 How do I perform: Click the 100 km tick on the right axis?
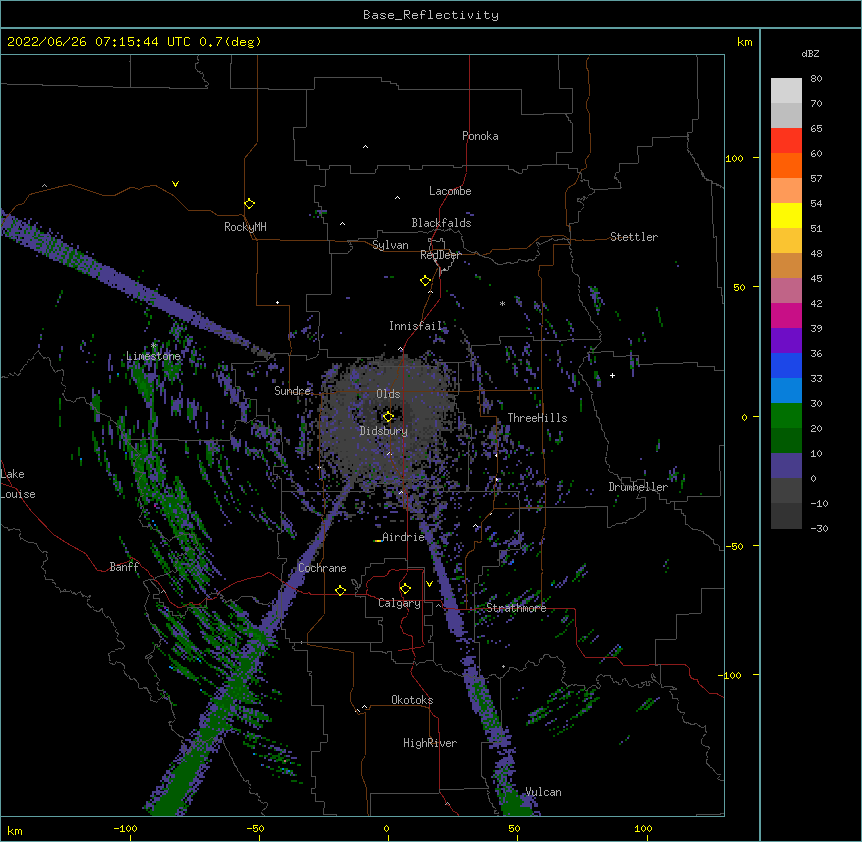tap(734, 158)
